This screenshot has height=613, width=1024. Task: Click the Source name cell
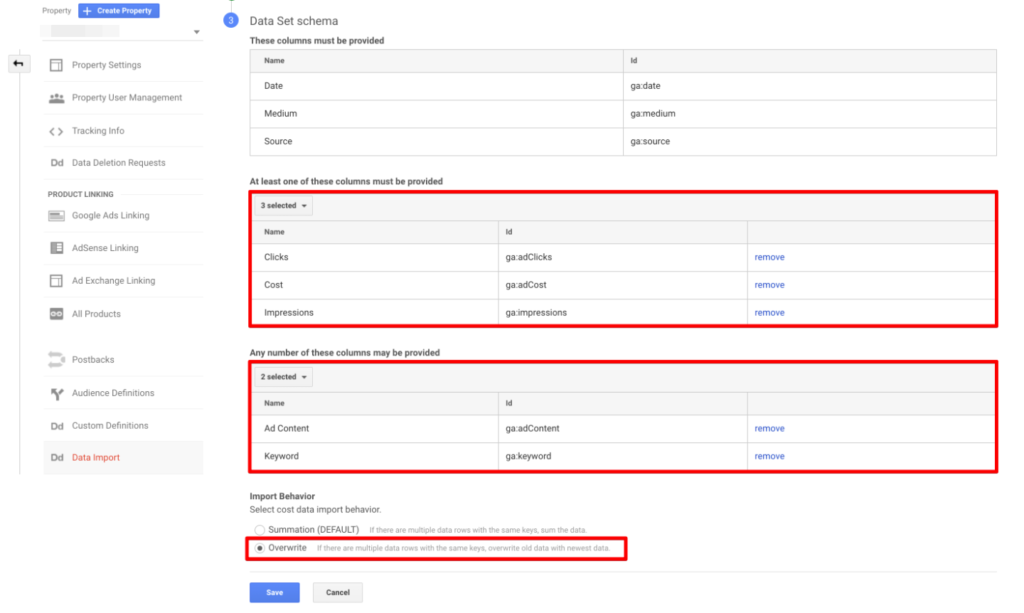click(436, 142)
